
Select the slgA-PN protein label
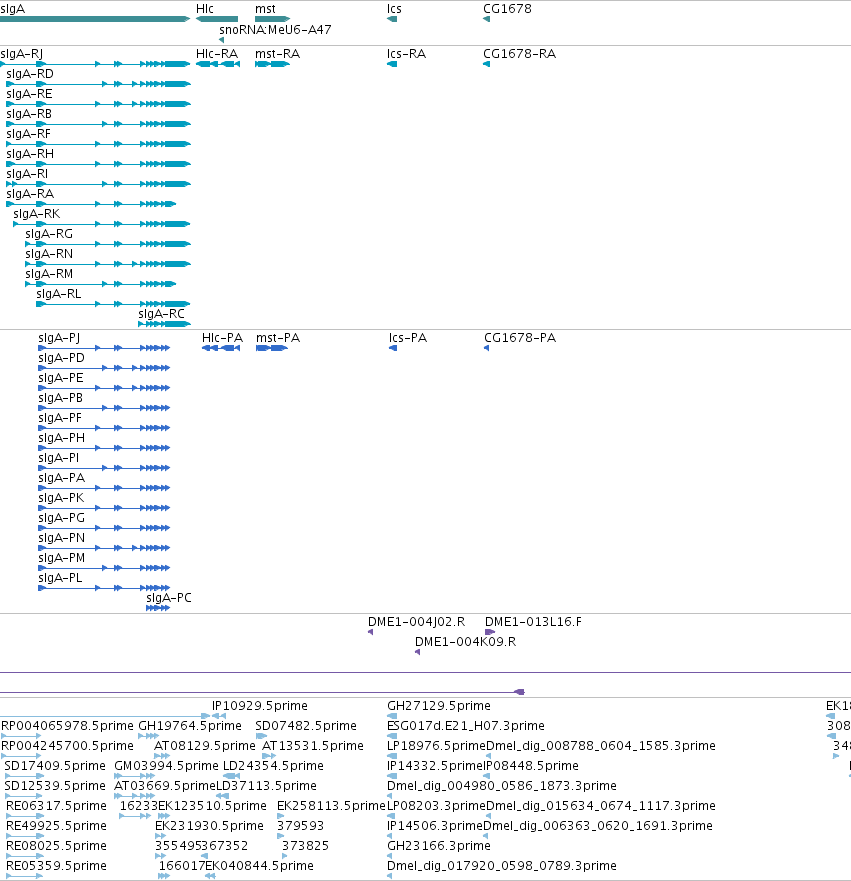[62, 538]
